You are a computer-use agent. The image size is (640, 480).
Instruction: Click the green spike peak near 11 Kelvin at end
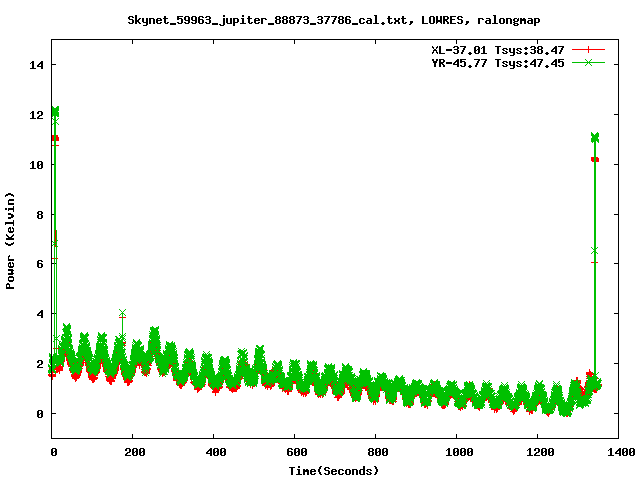(x=595, y=137)
